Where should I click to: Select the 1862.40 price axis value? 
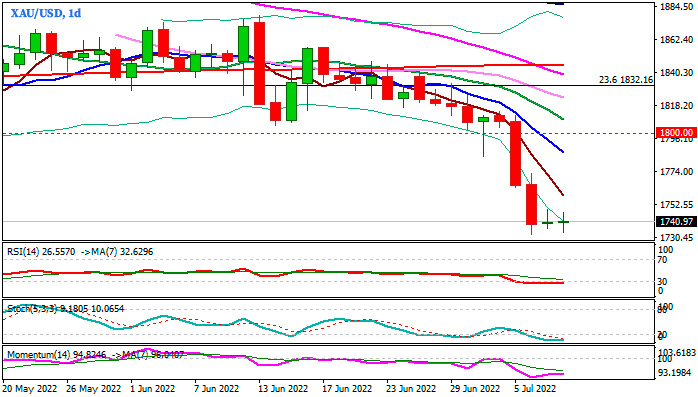pos(676,40)
